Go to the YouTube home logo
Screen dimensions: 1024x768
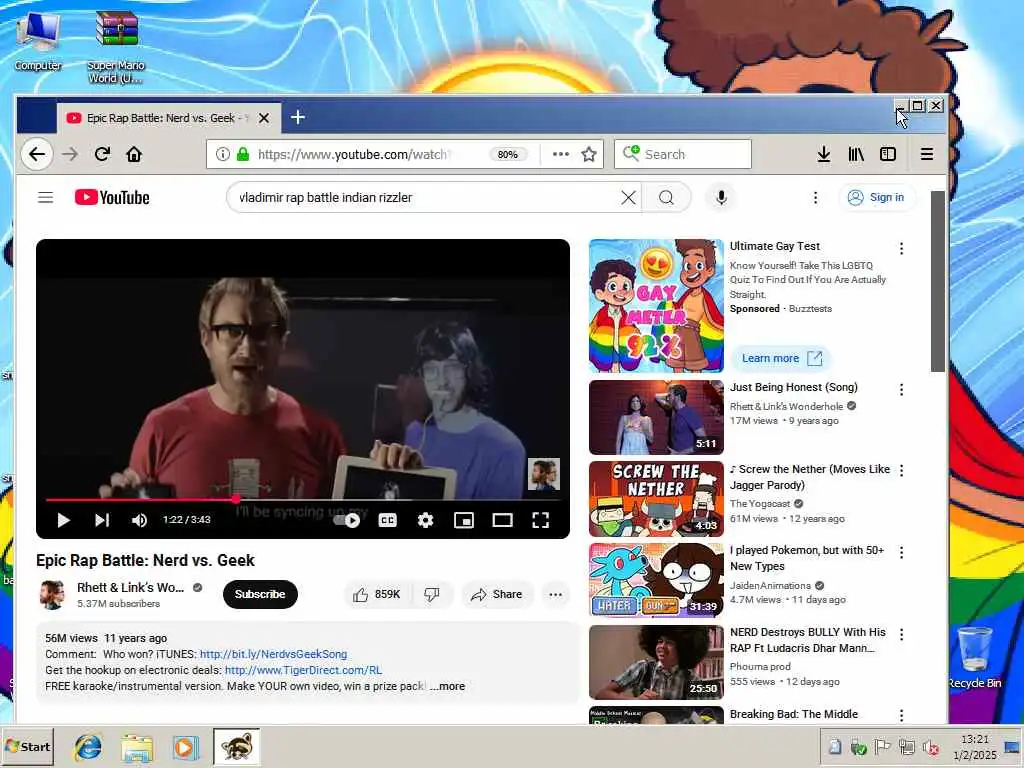click(112, 197)
